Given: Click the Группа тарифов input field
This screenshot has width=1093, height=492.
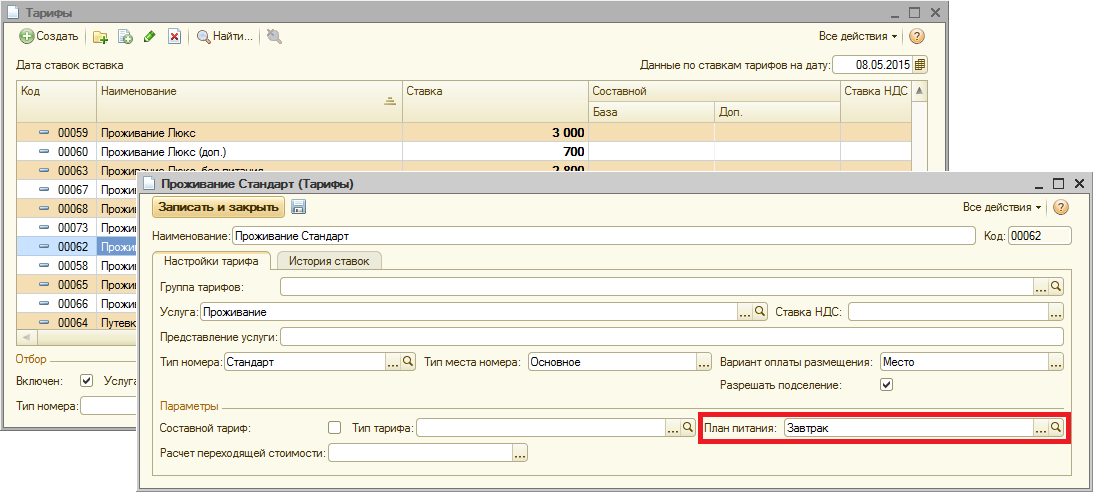Looking at the screenshot, I should (x=657, y=286).
